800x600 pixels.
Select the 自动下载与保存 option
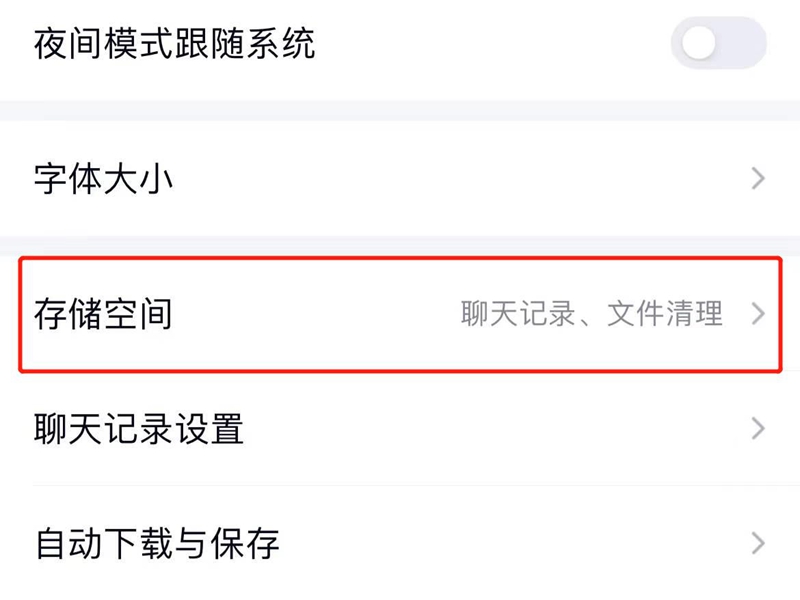point(157,544)
